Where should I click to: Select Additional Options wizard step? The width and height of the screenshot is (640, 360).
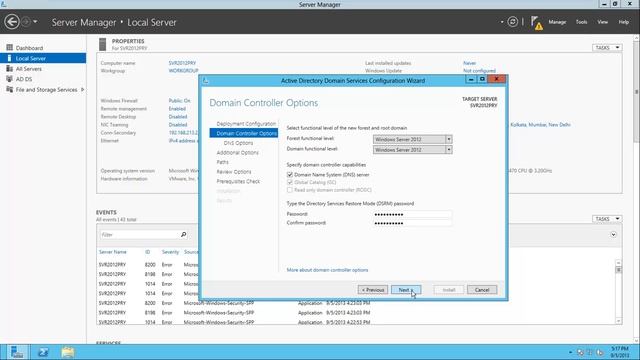point(238,153)
